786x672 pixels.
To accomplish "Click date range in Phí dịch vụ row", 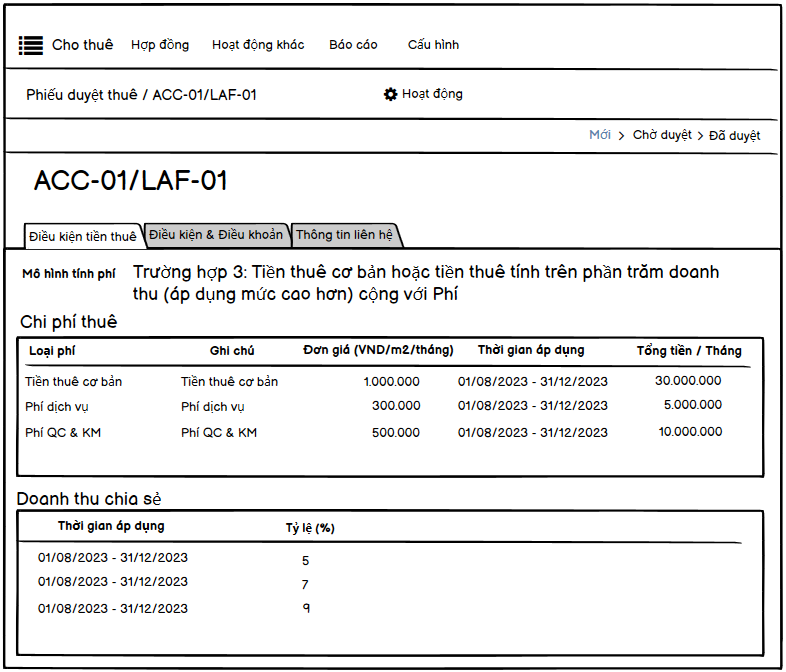I will (532, 406).
